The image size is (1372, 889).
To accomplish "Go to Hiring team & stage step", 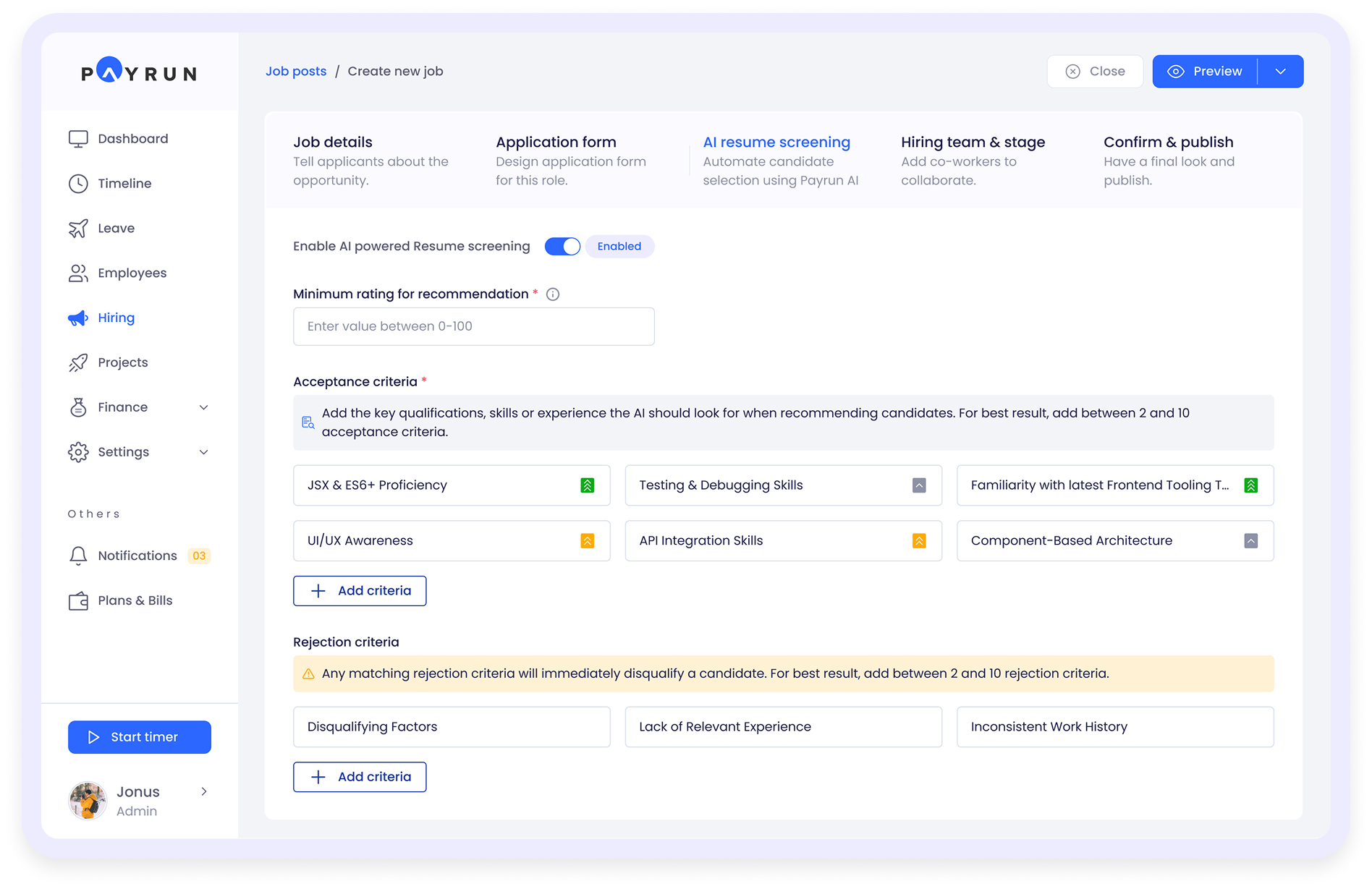I will [973, 143].
